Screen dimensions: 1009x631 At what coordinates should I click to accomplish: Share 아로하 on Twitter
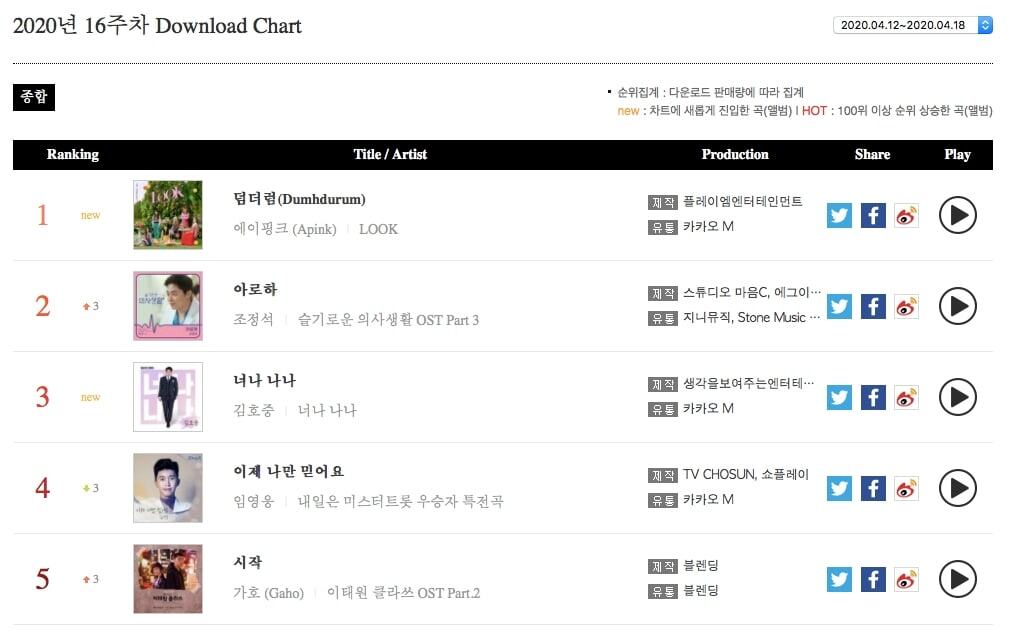point(839,306)
